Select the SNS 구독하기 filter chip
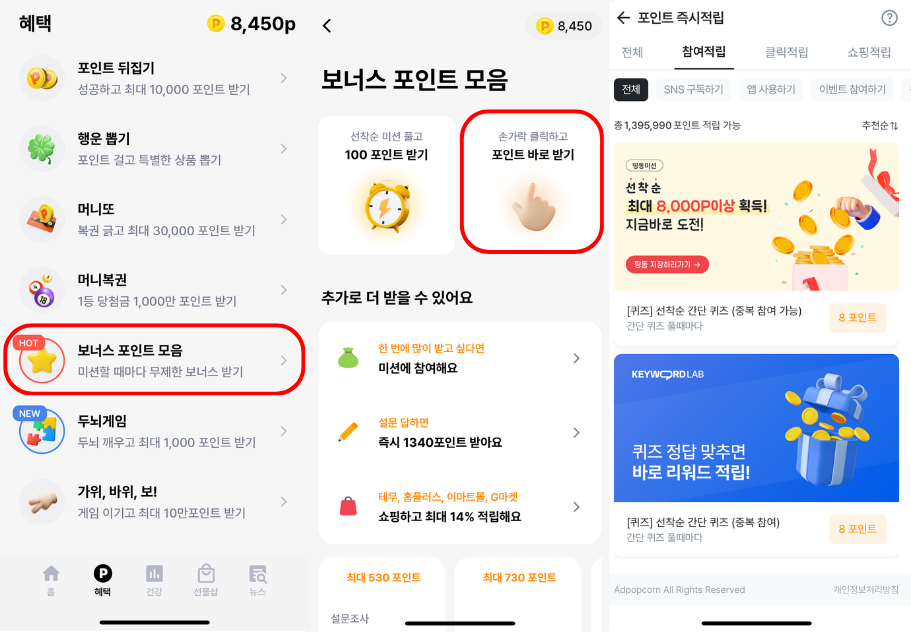This screenshot has height=633, width=911. 693,89
